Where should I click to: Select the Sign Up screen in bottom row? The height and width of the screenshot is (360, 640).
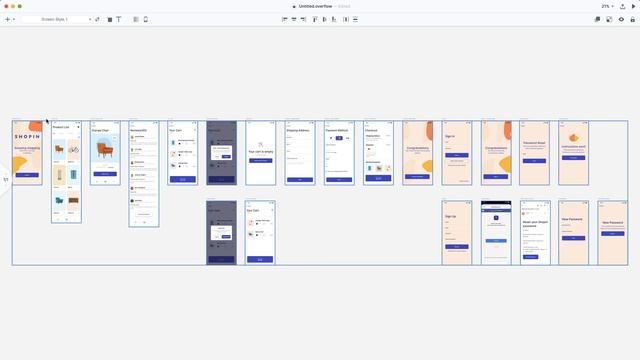(457, 233)
